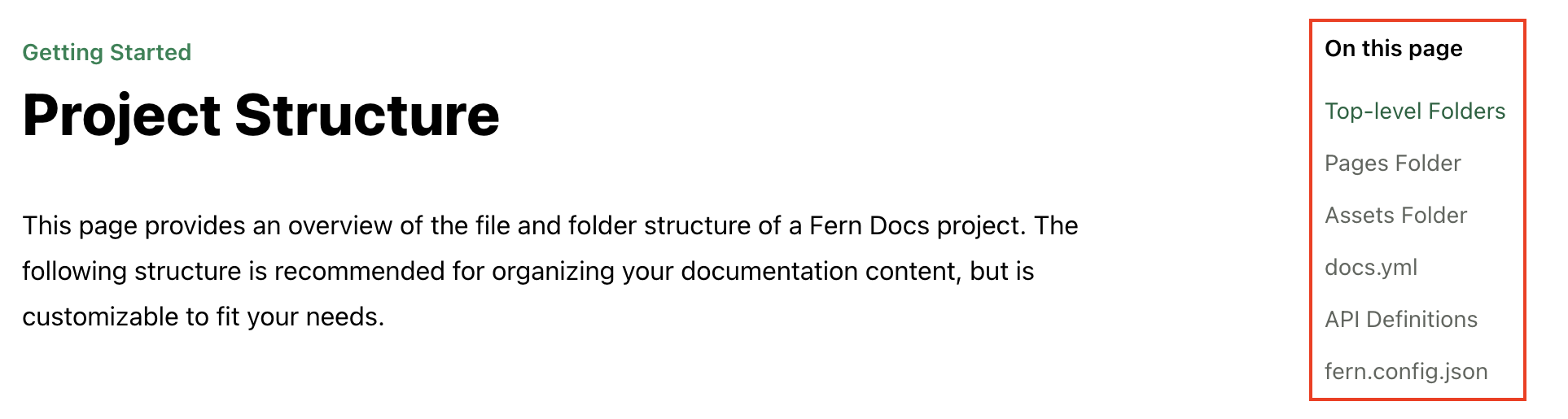Go to the Pages Folder section
Screen dimensions: 1568x419
pyautogui.click(x=1392, y=164)
